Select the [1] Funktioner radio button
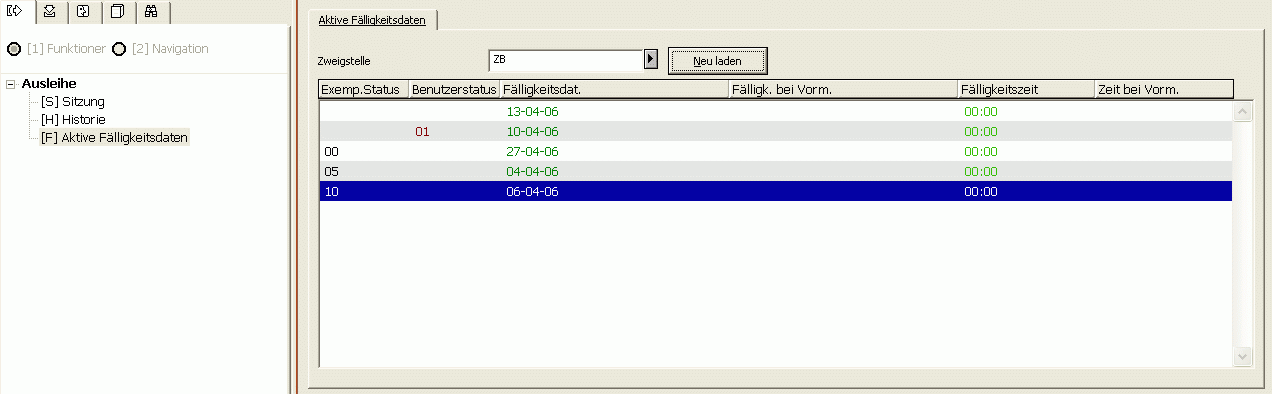 15,49
